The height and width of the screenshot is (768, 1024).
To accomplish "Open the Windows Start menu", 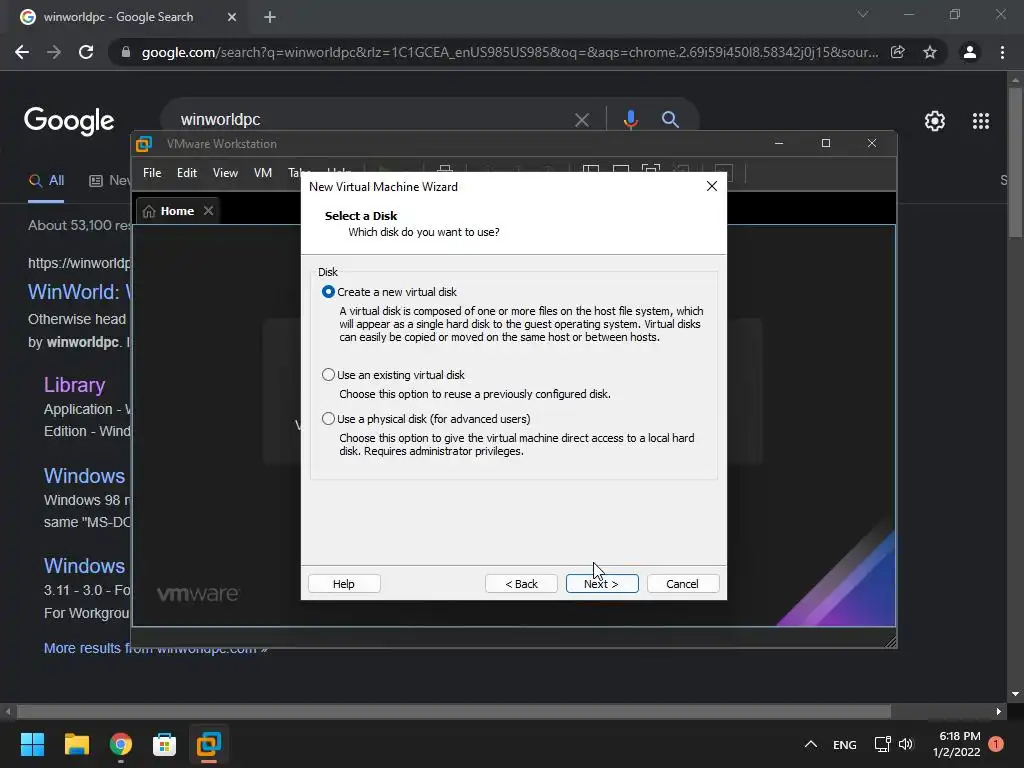I will tap(32, 744).
